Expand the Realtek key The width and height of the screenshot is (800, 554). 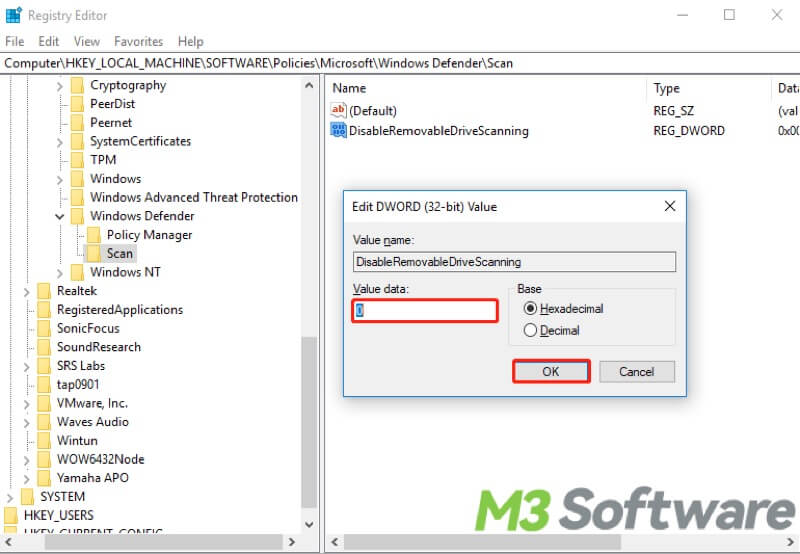pos(27,292)
